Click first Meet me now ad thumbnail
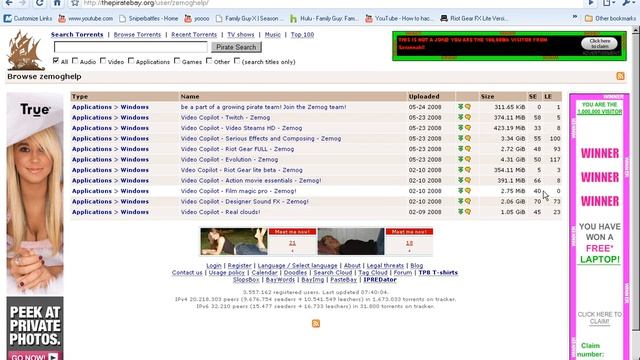Viewport: 640px width, 360px height. [234, 242]
